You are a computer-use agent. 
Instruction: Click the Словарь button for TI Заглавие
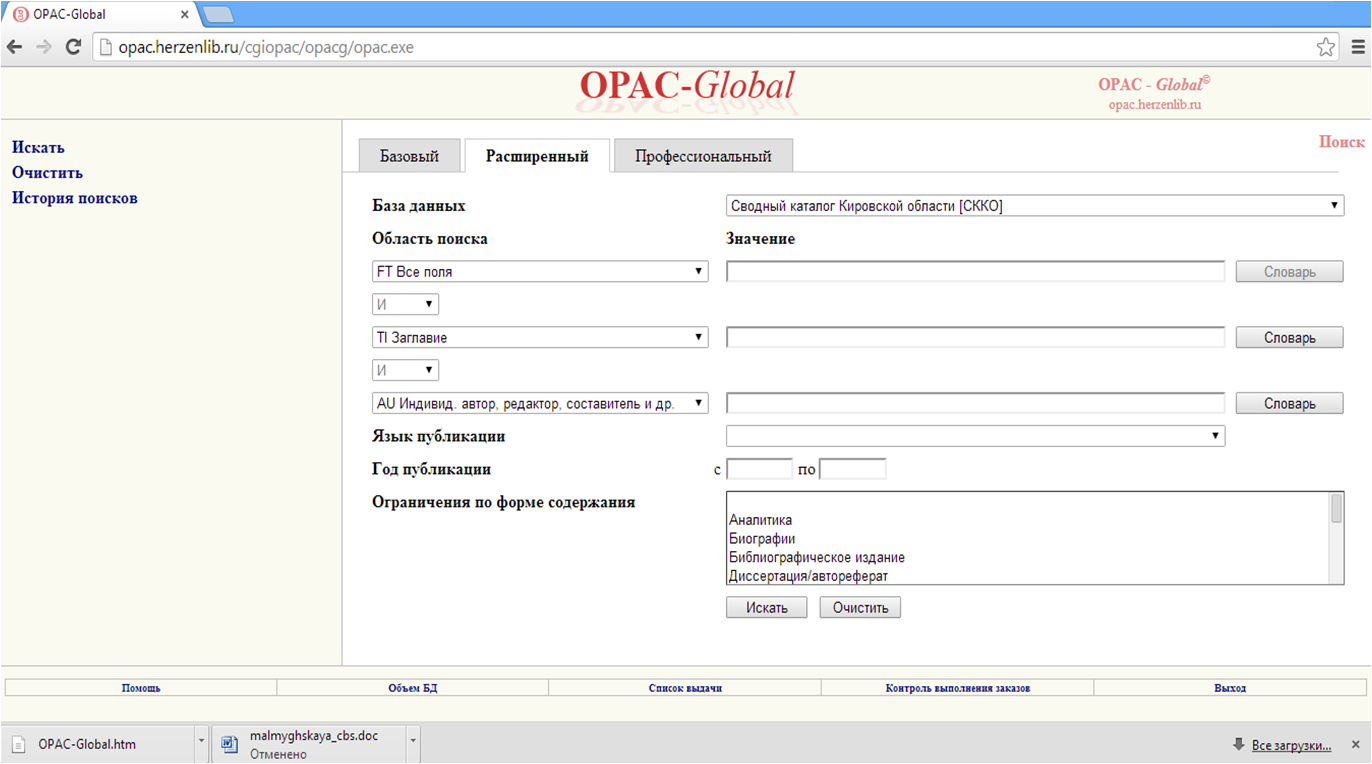pyautogui.click(x=1289, y=338)
